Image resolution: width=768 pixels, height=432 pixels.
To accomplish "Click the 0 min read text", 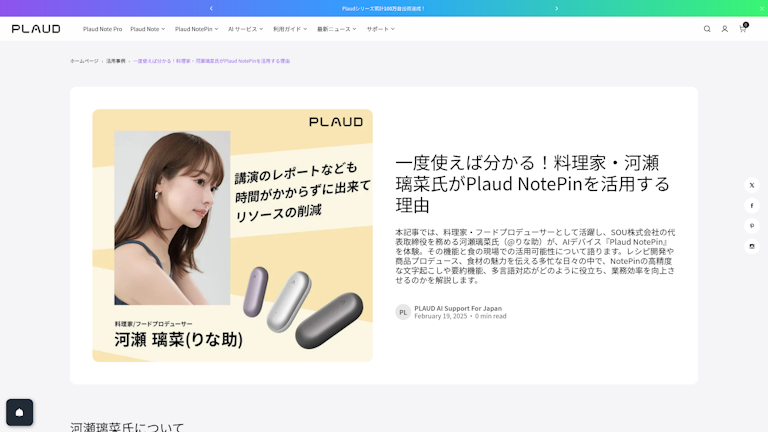I will [490, 316].
